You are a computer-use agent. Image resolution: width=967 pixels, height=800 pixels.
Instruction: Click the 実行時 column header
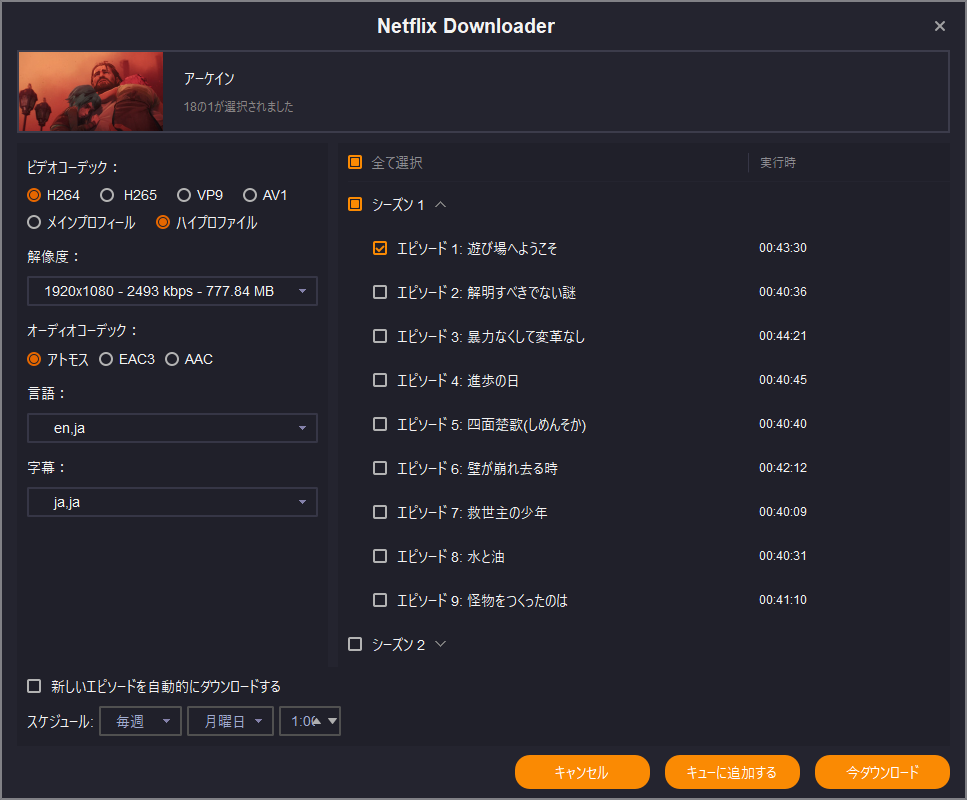(778, 162)
